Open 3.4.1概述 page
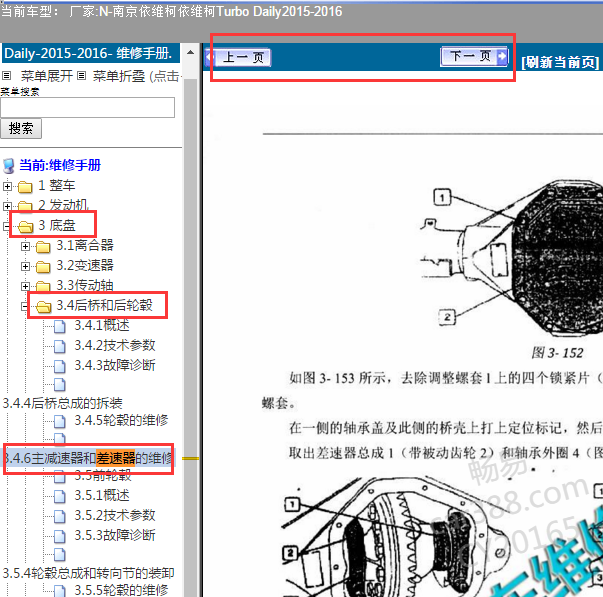 click(x=102, y=325)
